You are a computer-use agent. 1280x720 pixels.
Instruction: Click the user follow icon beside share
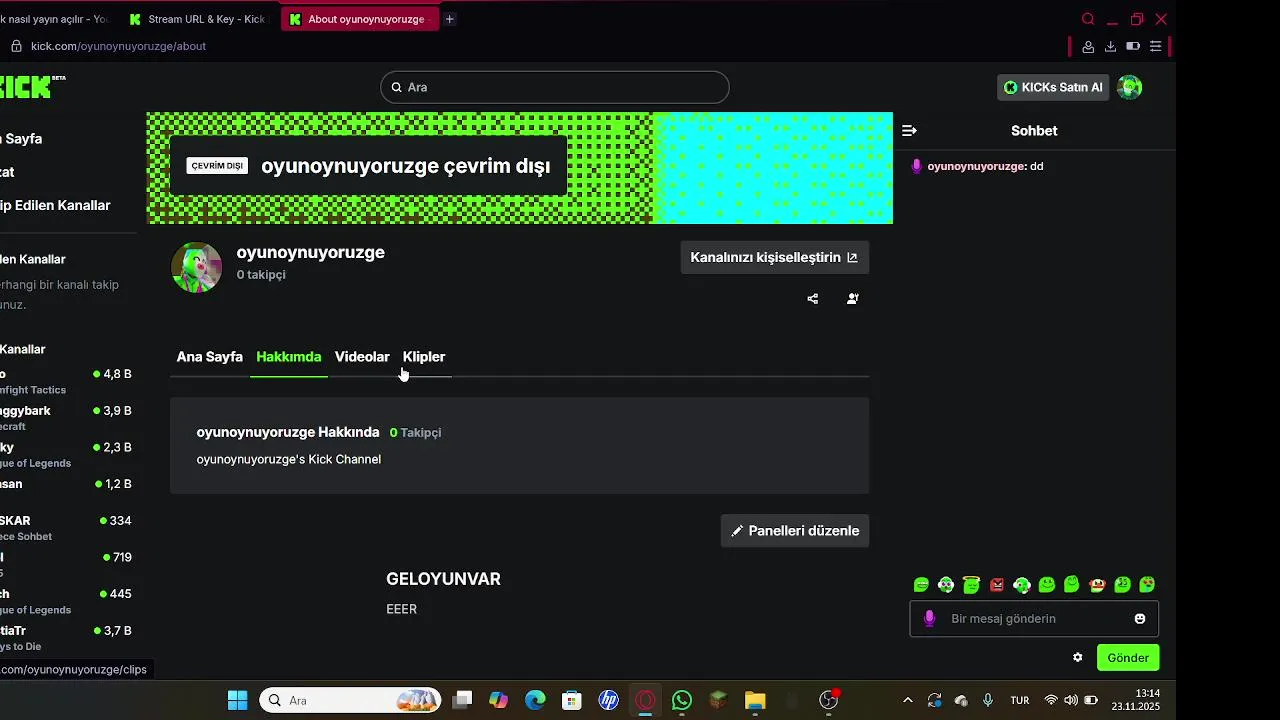point(852,299)
